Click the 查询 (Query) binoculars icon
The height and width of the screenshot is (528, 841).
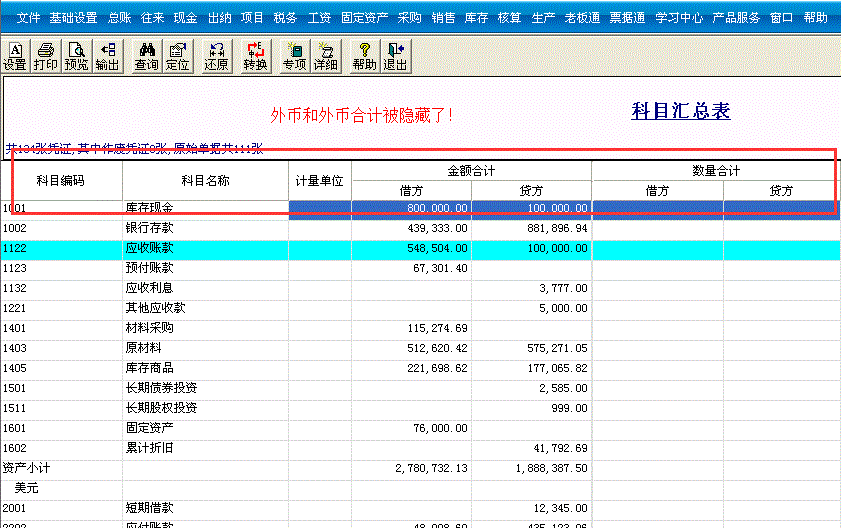146,56
